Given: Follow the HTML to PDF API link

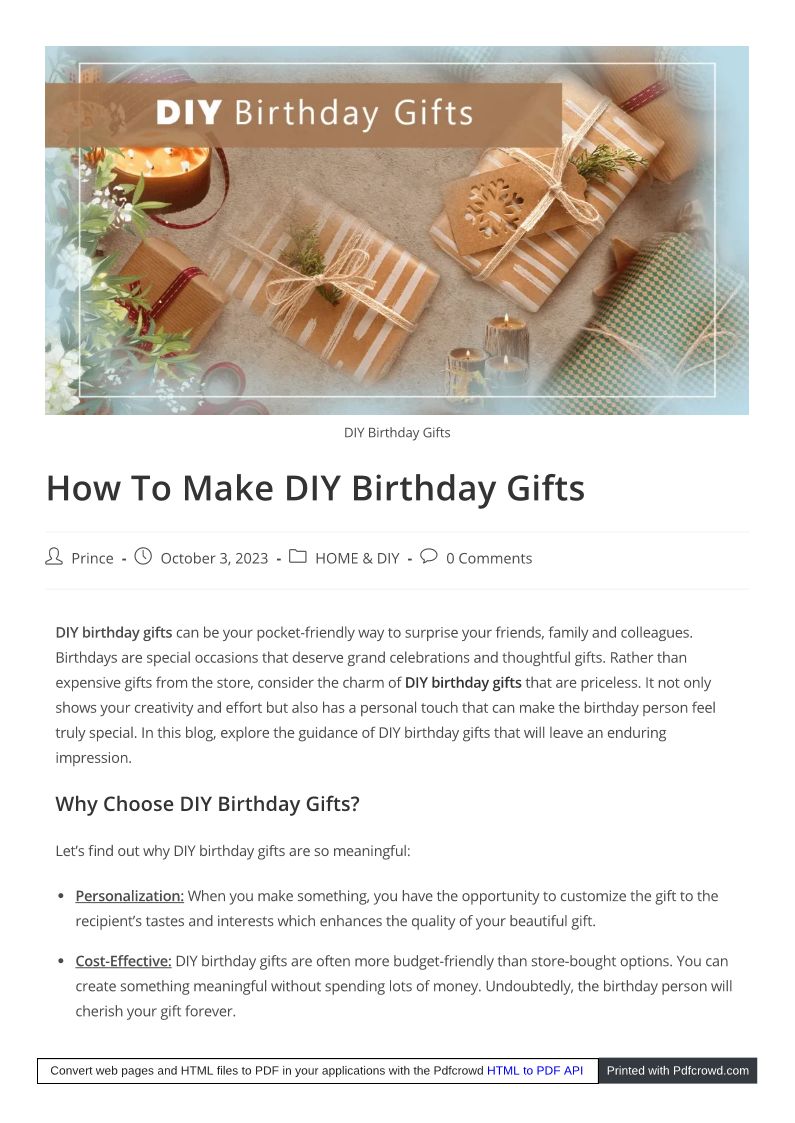Looking at the screenshot, I should coord(535,1070).
